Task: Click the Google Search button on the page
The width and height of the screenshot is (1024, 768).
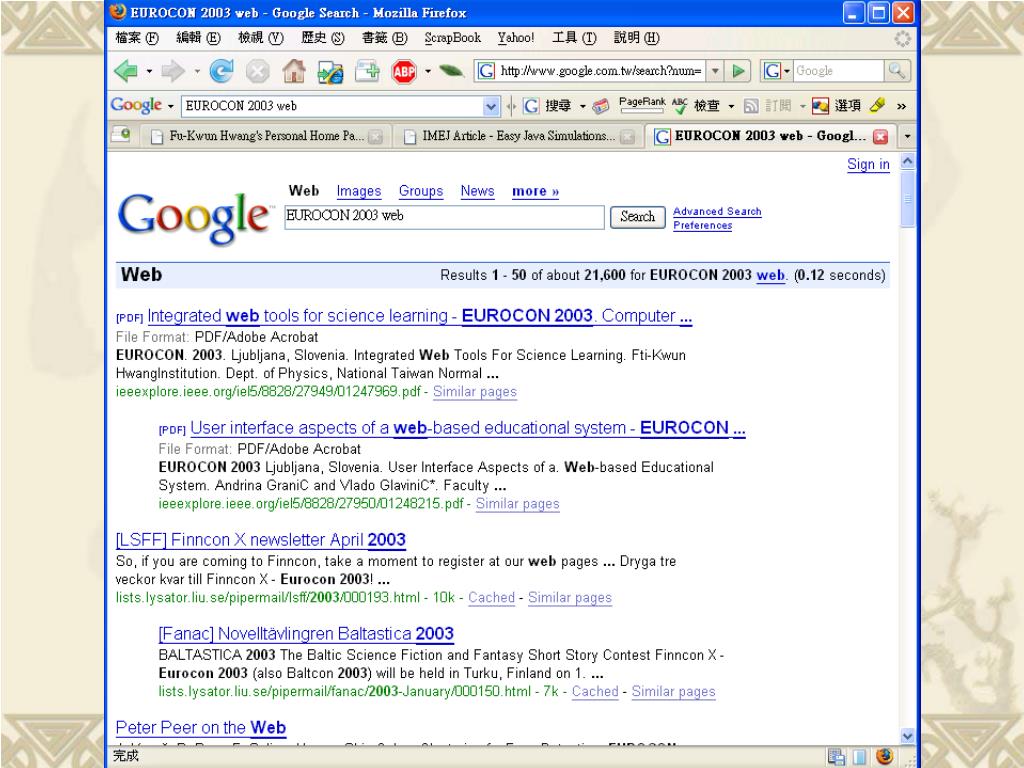Action: tap(637, 217)
